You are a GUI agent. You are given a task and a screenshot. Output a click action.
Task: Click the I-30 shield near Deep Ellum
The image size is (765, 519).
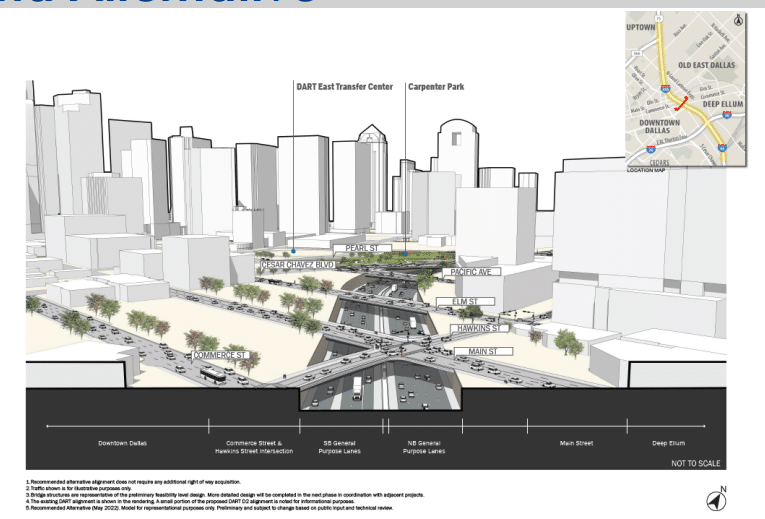coord(727,116)
